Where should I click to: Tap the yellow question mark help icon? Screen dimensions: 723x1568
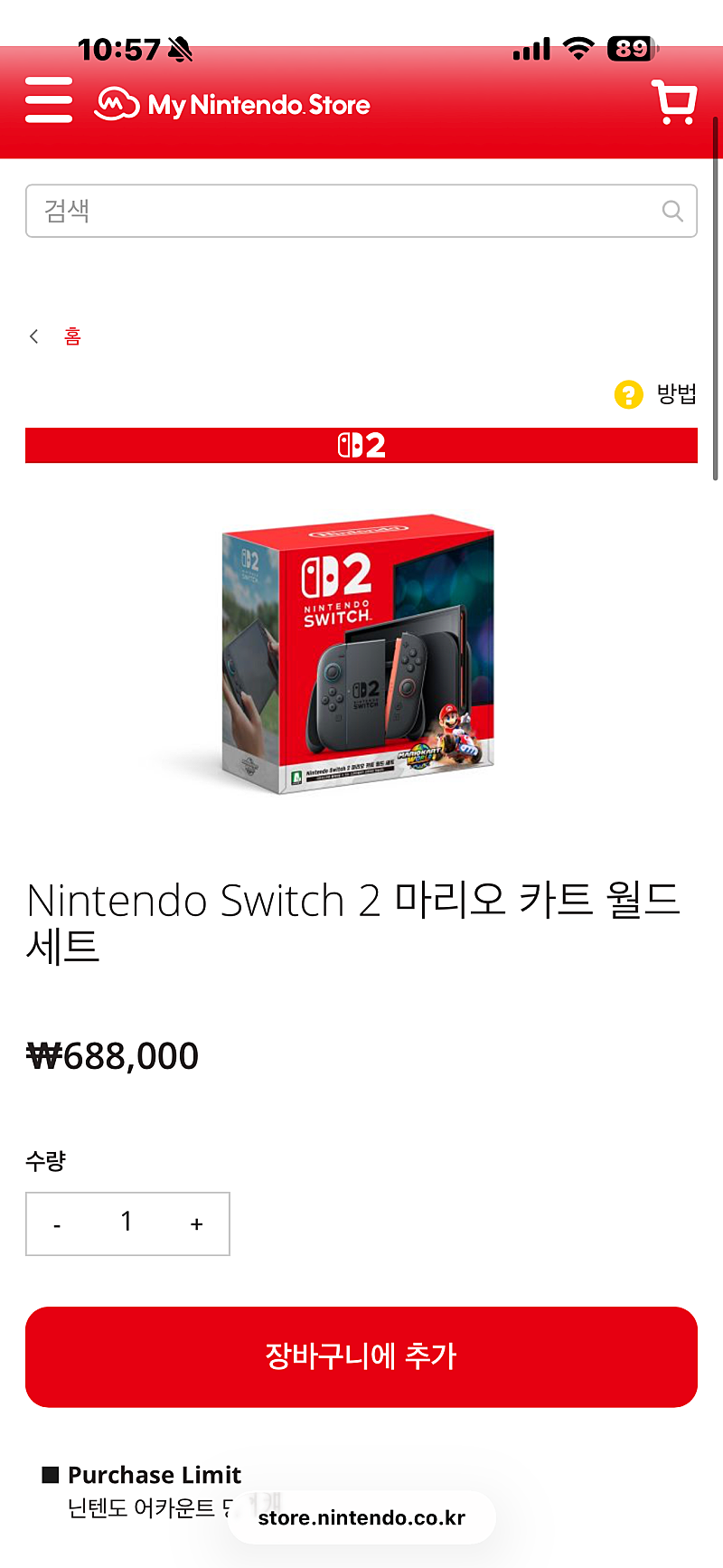(x=628, y=394)
